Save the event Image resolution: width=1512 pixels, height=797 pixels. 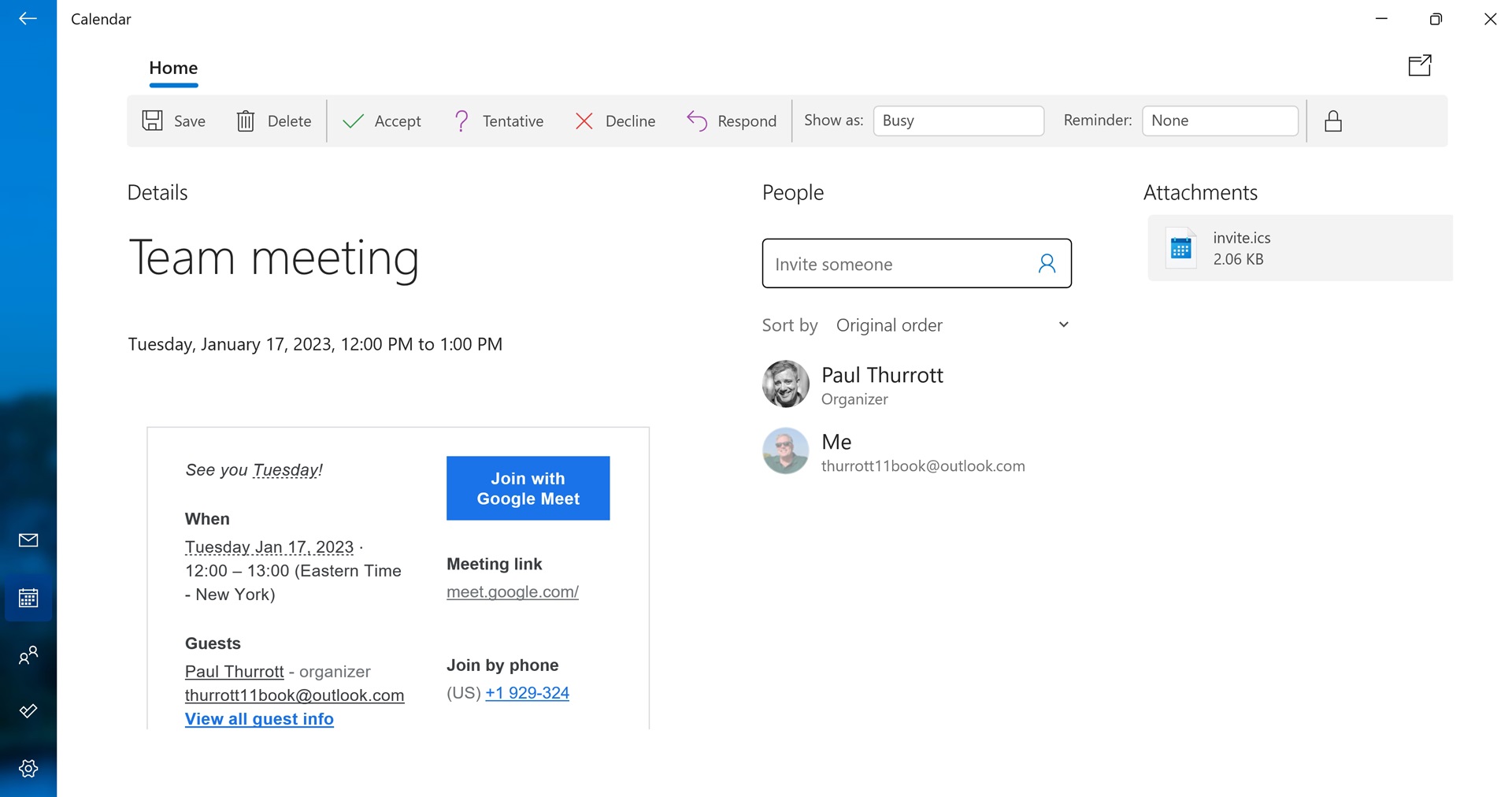pos(174,120)
